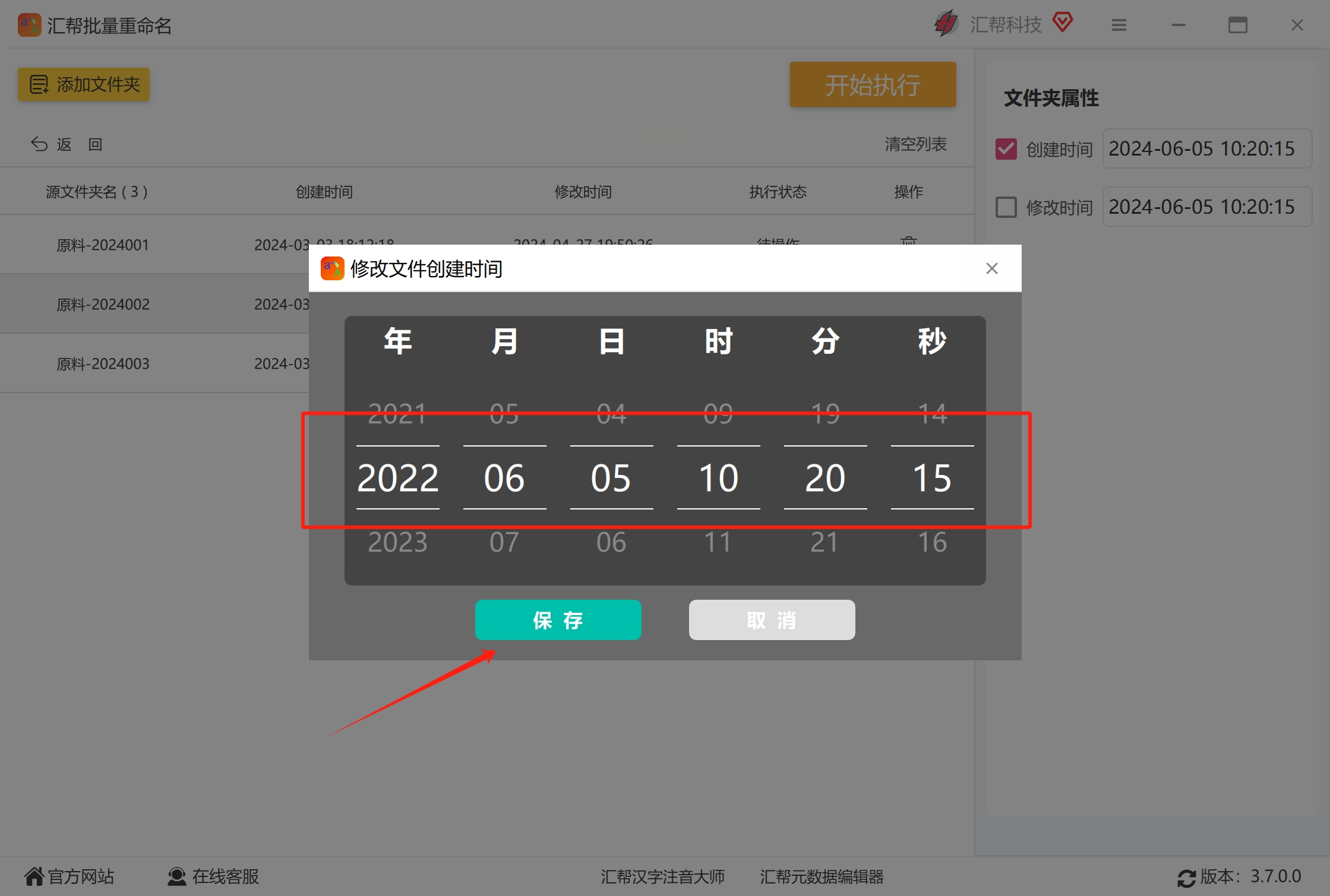Click the 返回 back arrow icon
The width and height of the screenshot is (1330, 896).
pyautogui.click(x=39, y=144)
